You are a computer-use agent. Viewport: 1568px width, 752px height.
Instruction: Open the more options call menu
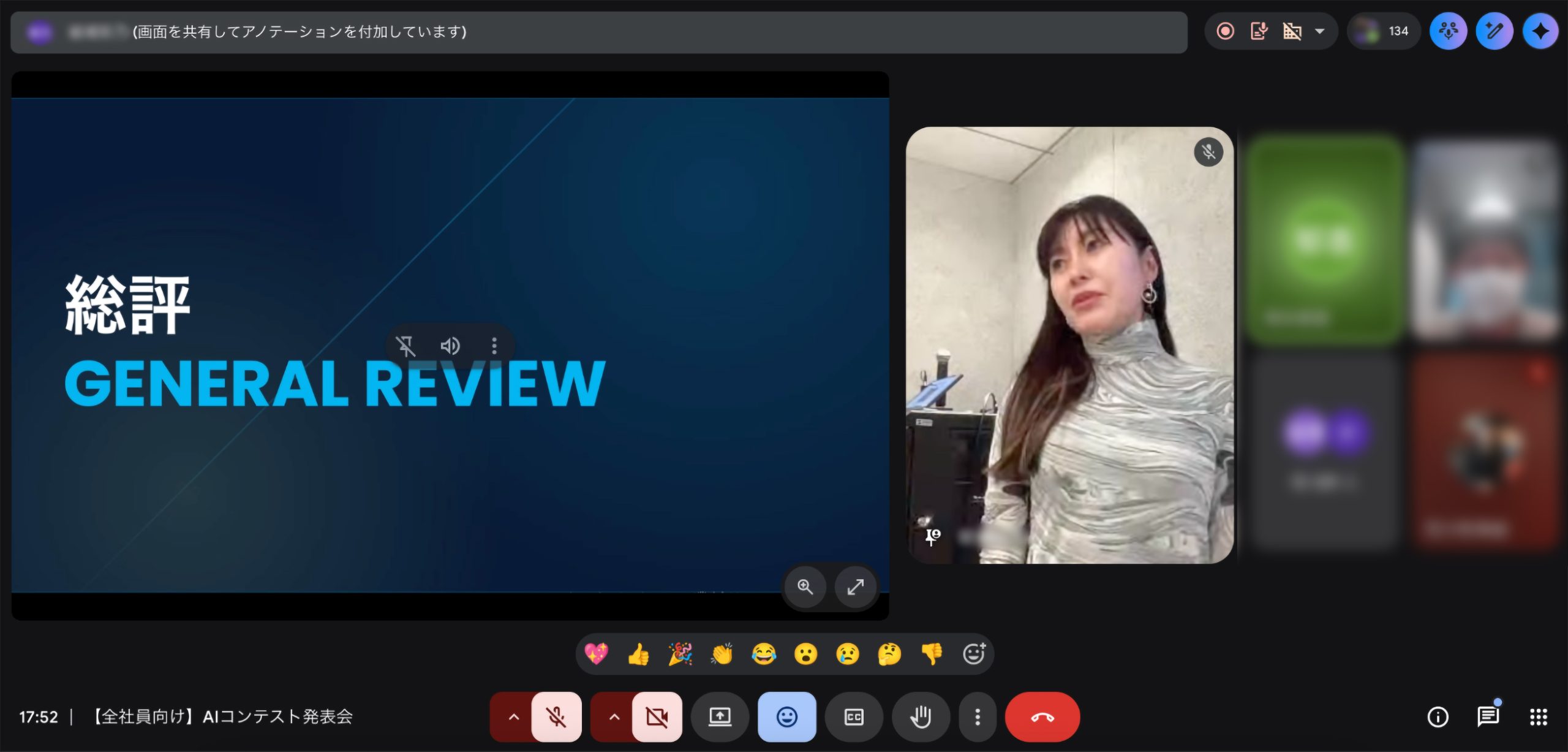[978, 716]
